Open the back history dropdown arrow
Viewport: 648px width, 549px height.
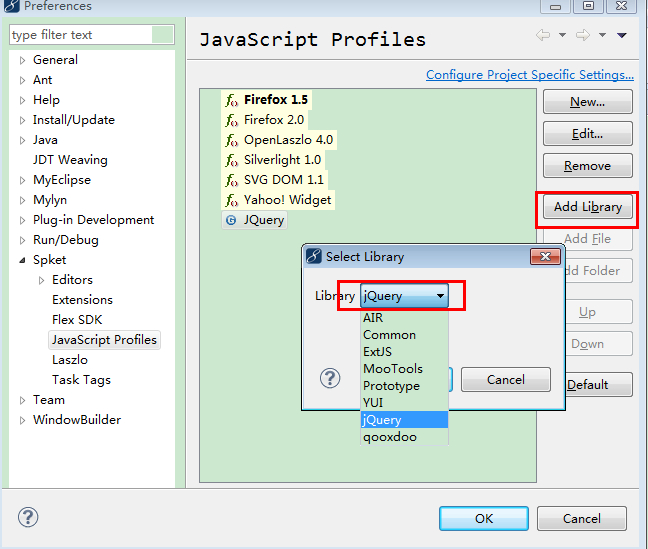pos(562,35)
